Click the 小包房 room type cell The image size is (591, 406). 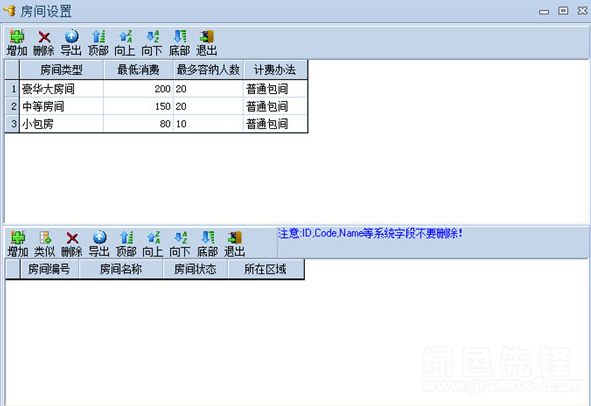(61, 124)
